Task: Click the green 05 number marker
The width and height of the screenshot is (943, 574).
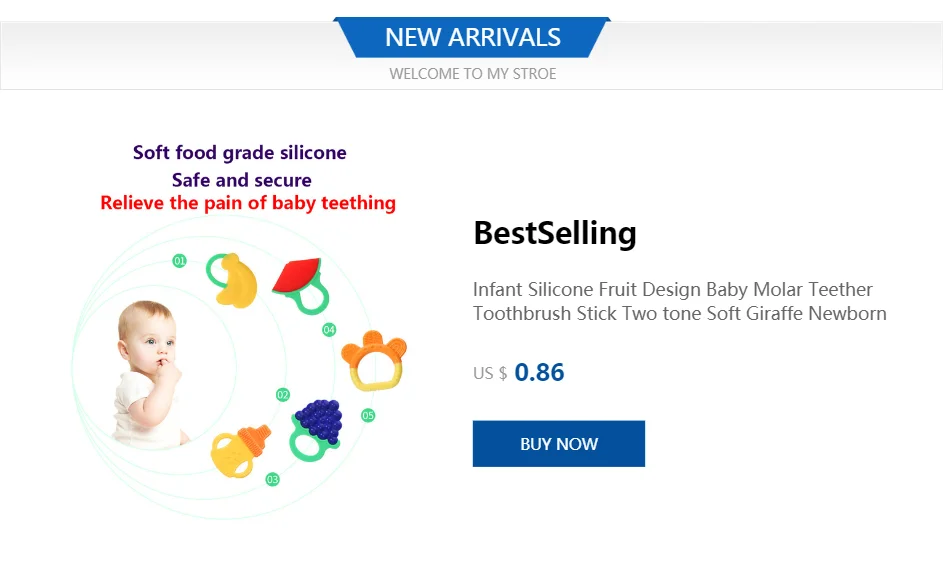Action: click(x=368, y=415)
